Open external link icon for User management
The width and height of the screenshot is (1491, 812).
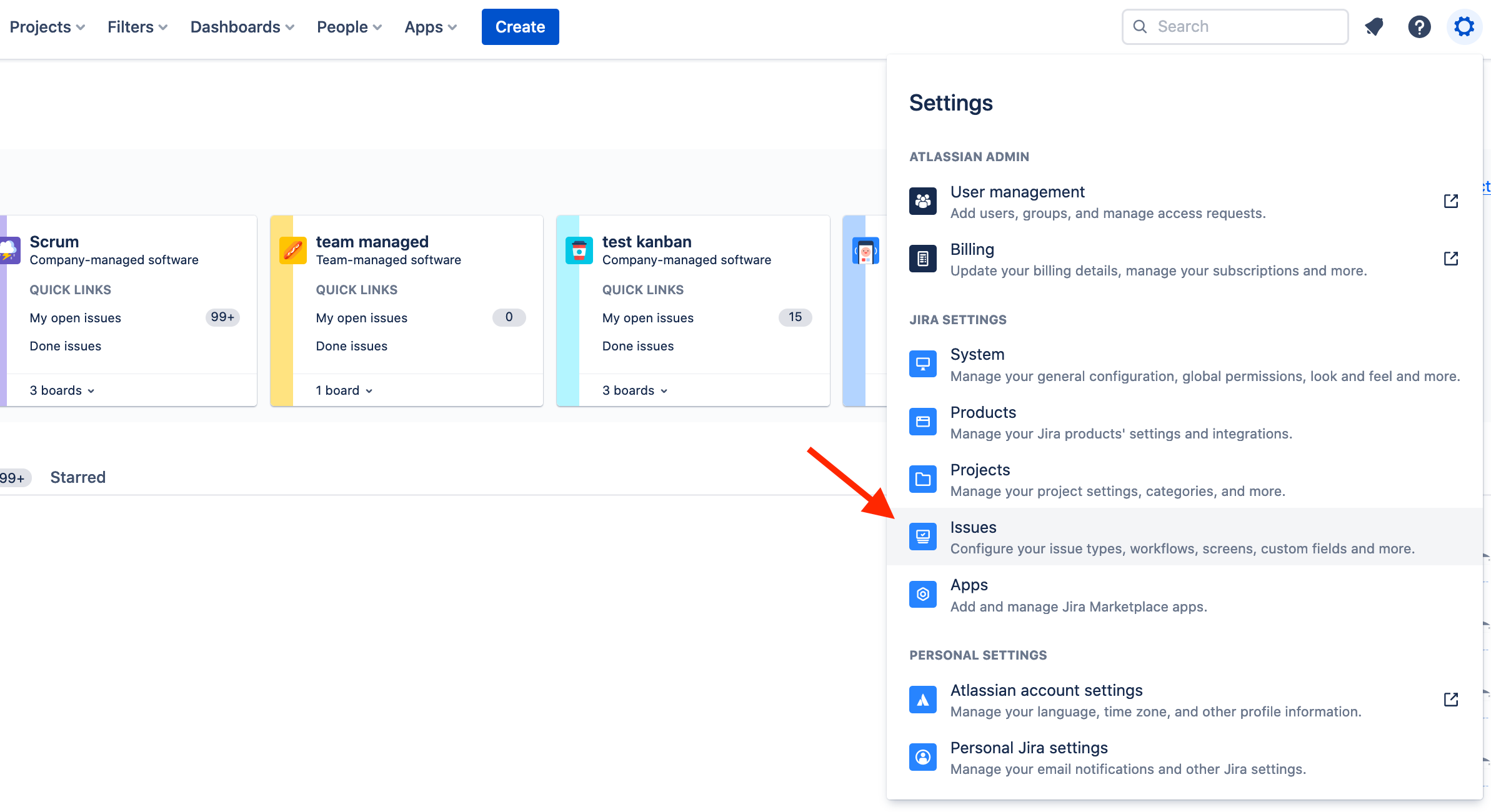click(1451, 201)
